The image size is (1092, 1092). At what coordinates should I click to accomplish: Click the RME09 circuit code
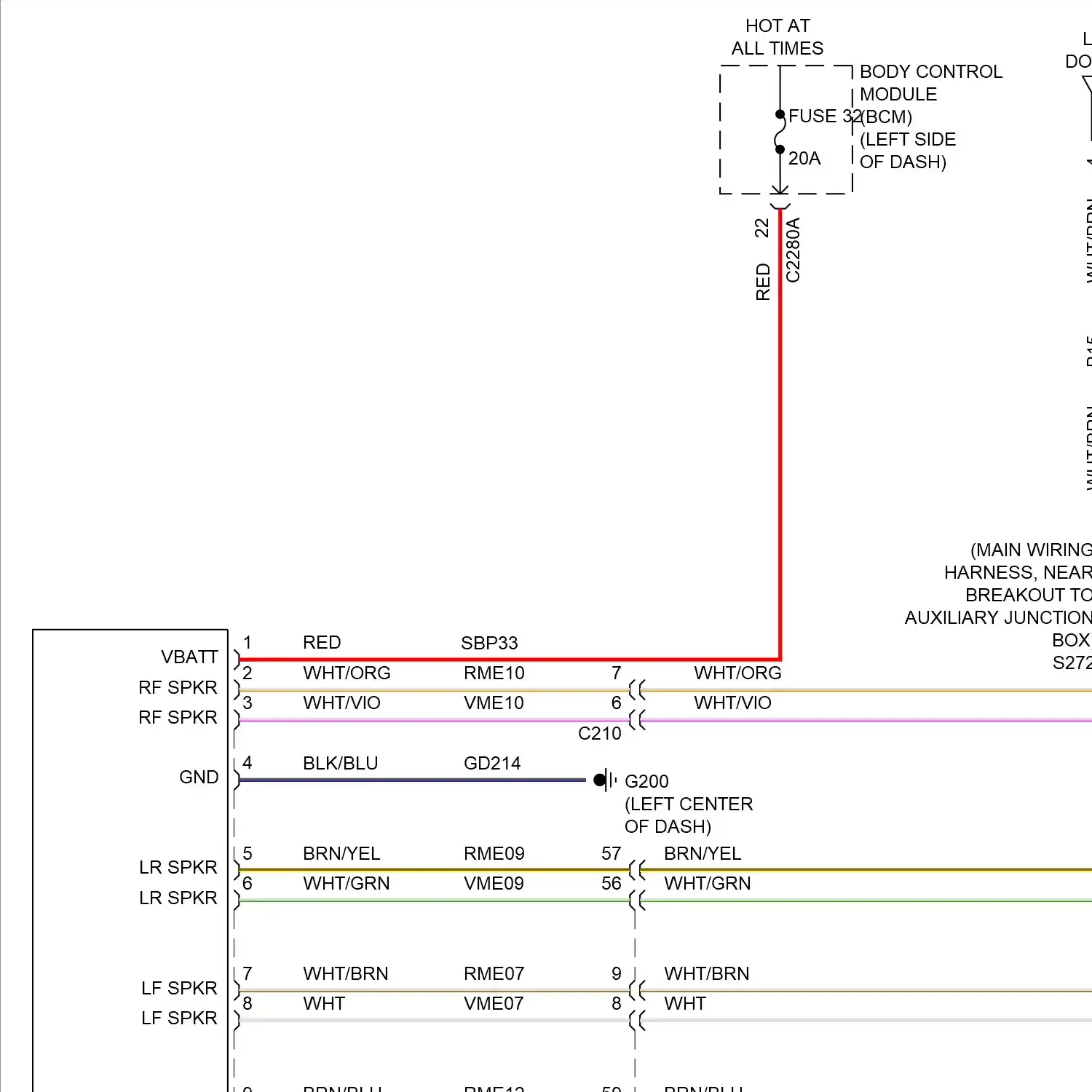494,854
